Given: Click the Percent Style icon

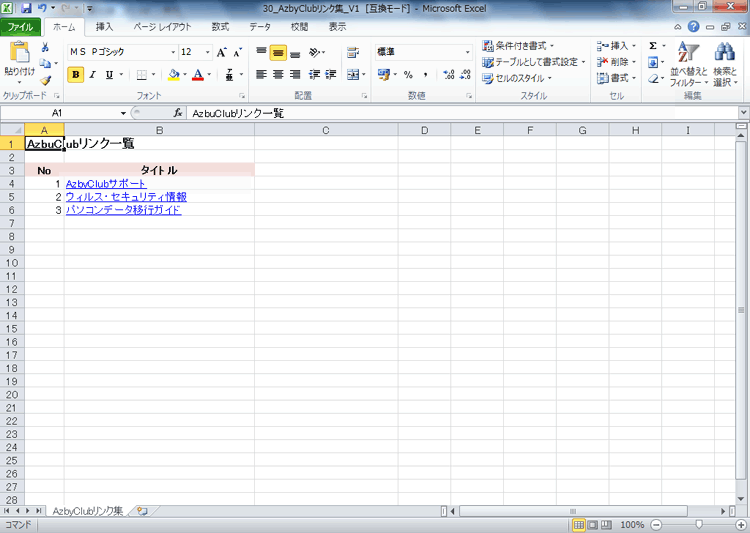Looking at the screenshot, I should point(408,75).
